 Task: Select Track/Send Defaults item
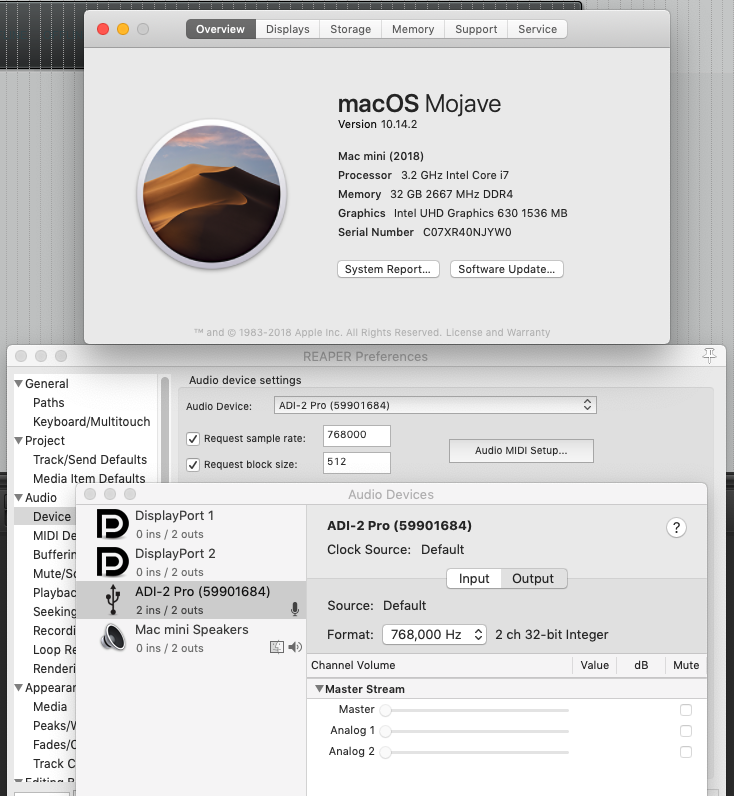(90, 459)
